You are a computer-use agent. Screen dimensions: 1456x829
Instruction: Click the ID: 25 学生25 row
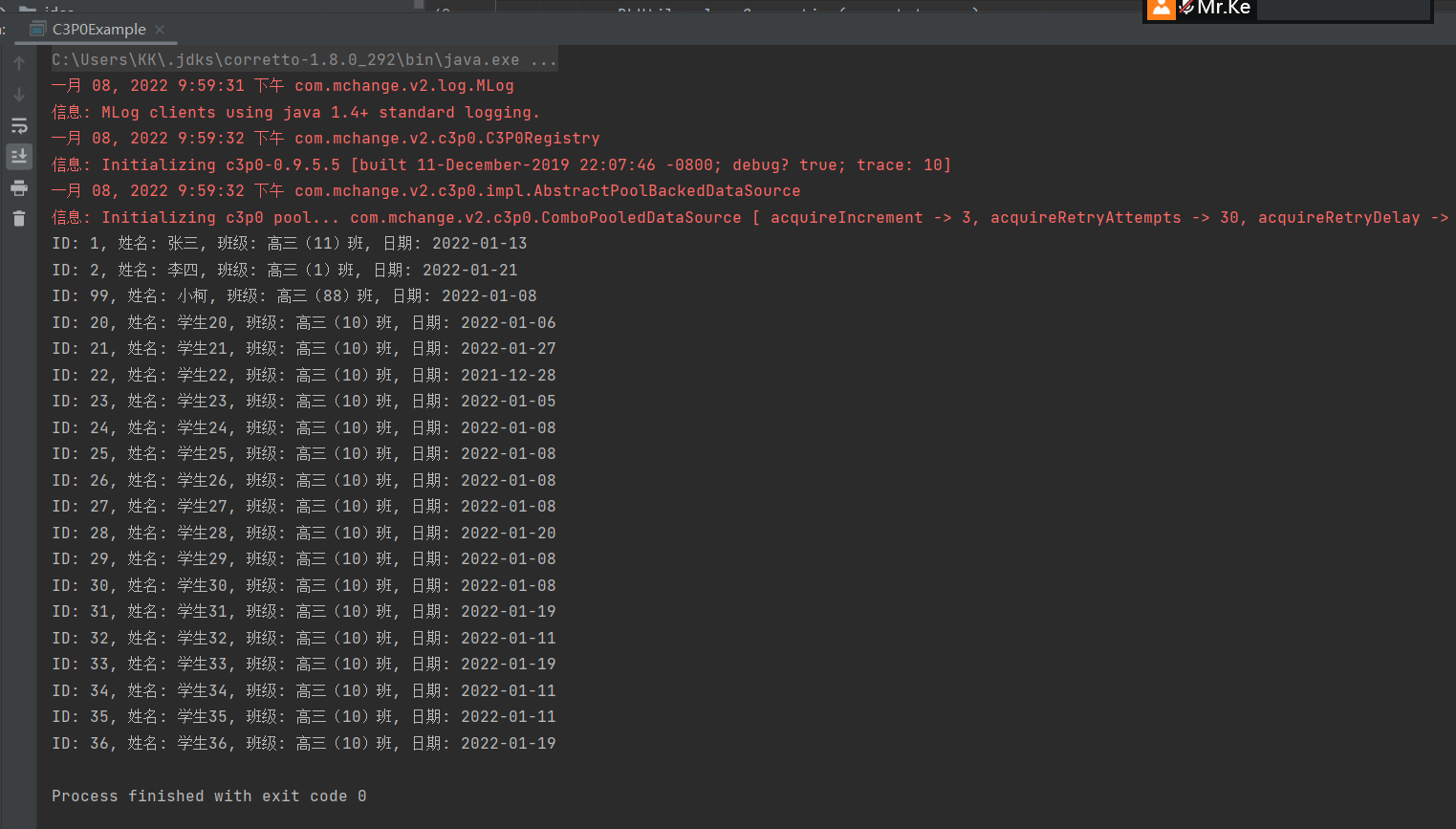coord(304,454)
